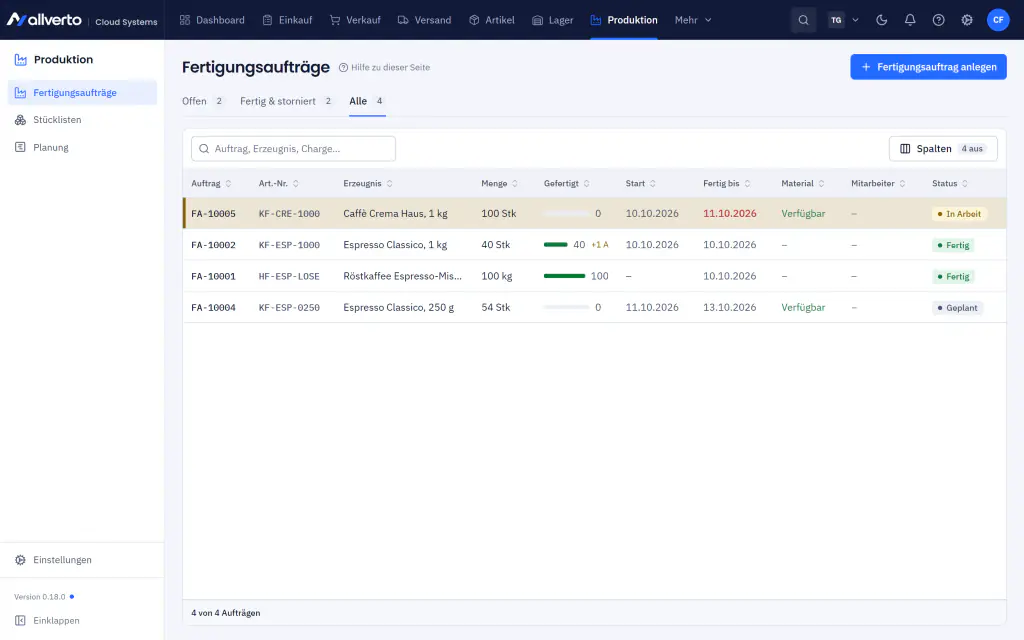Sort by the Fertig bis column
This screenshot has width=1024, height=640.
click(x=727, y=184)
